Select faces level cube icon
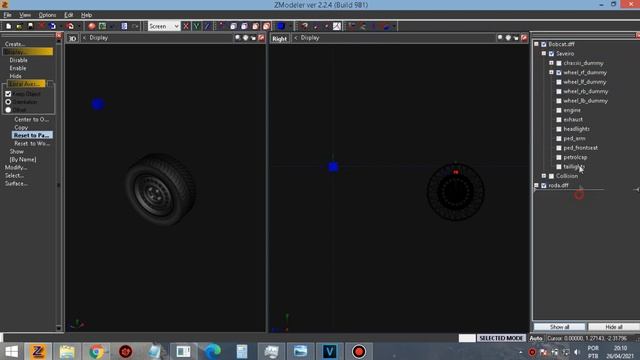Viewport: 640px width, 360px height. click(244, 26)
